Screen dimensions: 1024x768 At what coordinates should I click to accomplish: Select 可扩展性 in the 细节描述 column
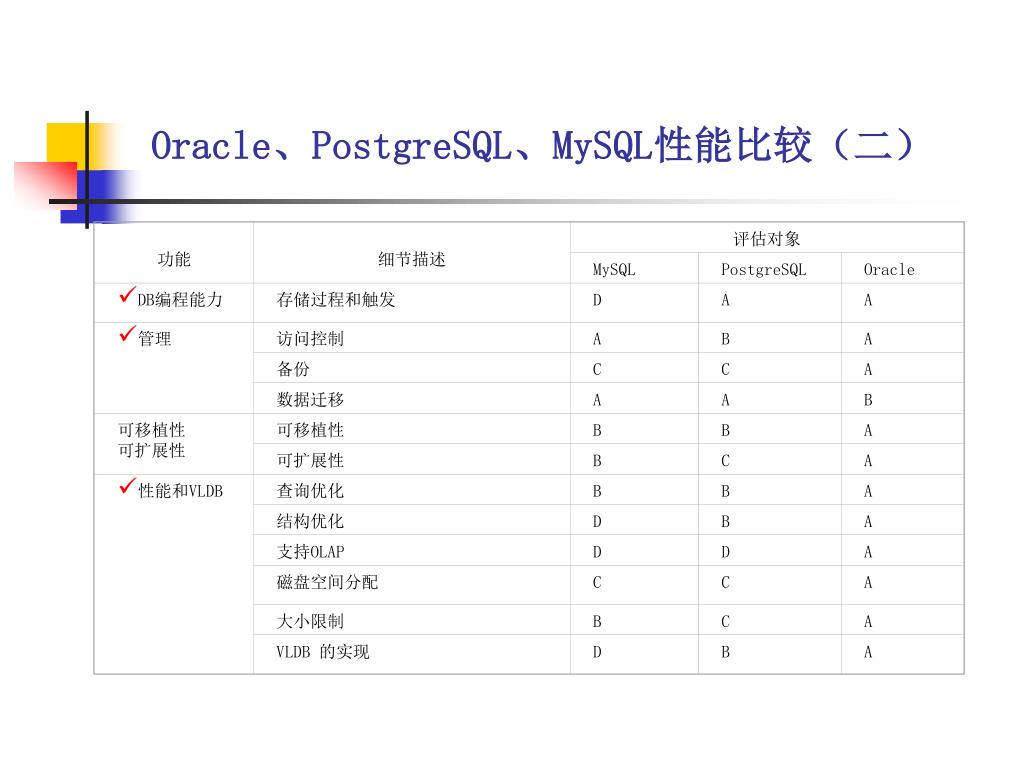pyautogui.click(x=310, y=461)
